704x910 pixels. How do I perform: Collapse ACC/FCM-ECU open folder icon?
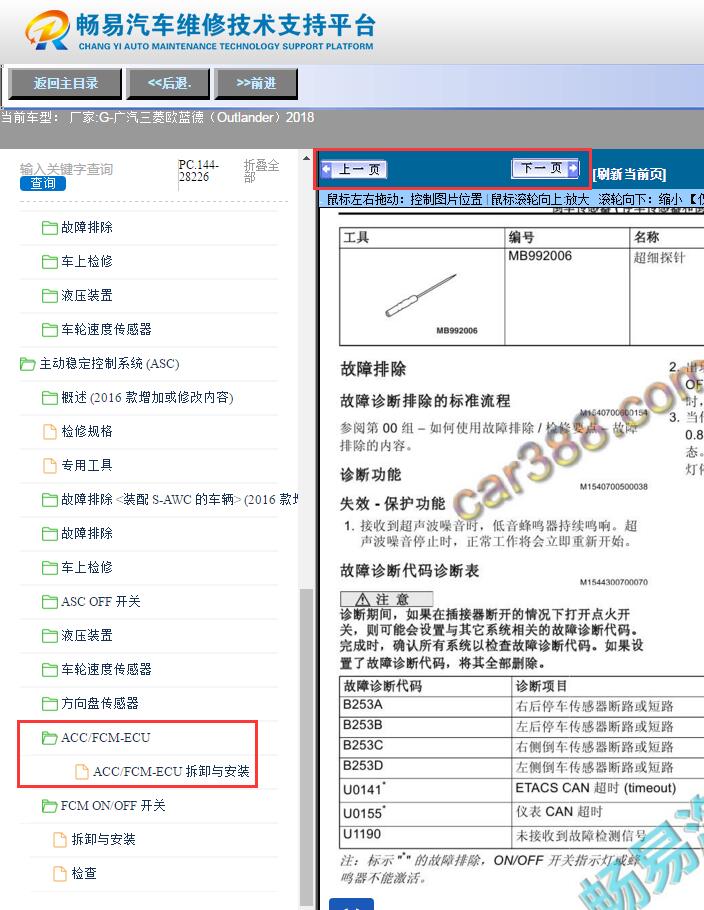point(49,738)
